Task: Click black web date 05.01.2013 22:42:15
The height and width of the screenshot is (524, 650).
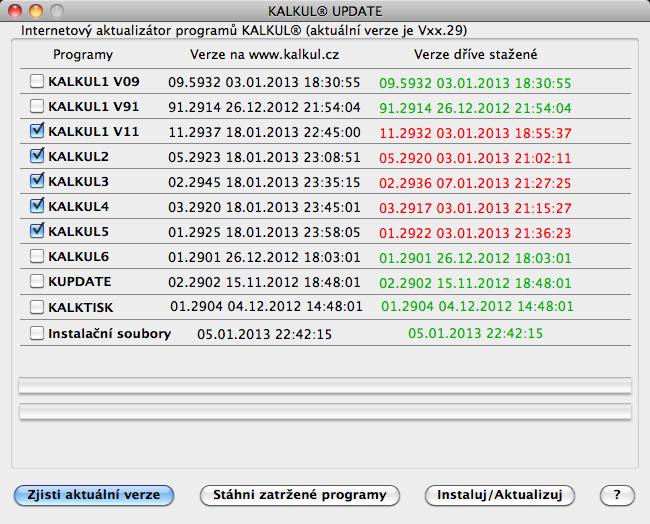Action: (x=264, y=334)
